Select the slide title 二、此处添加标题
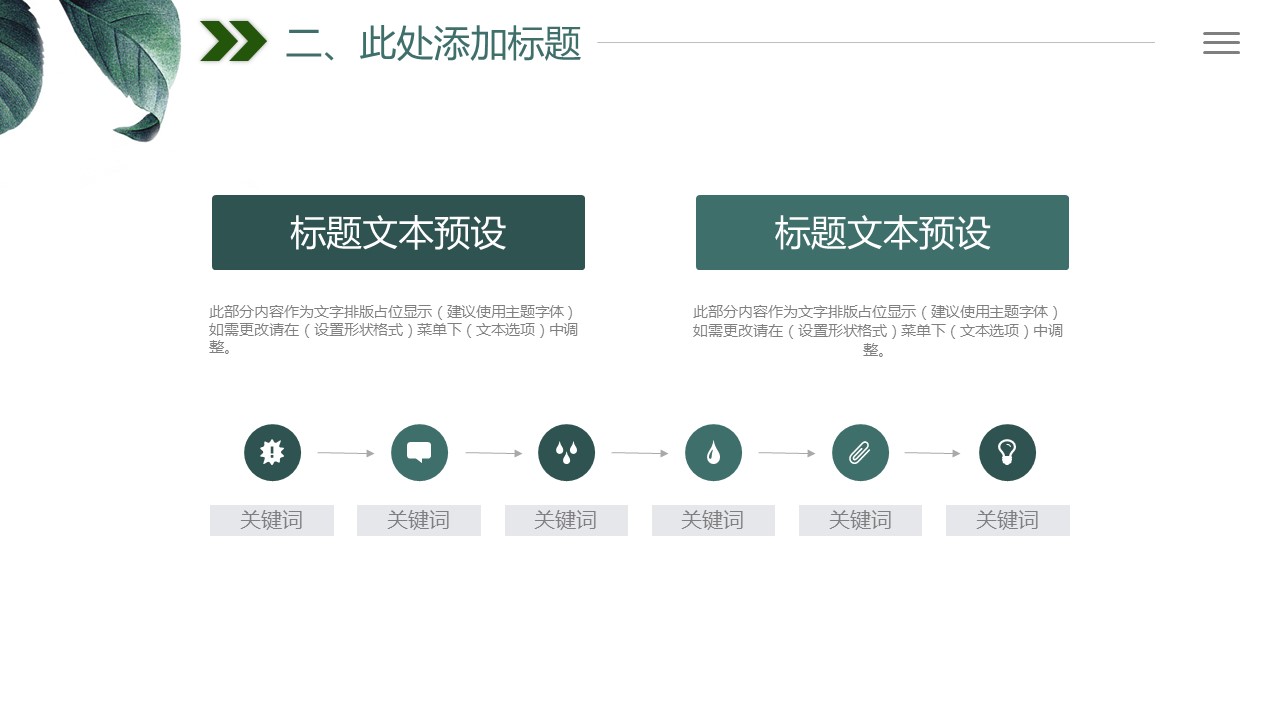 click(x=433, y=43)
